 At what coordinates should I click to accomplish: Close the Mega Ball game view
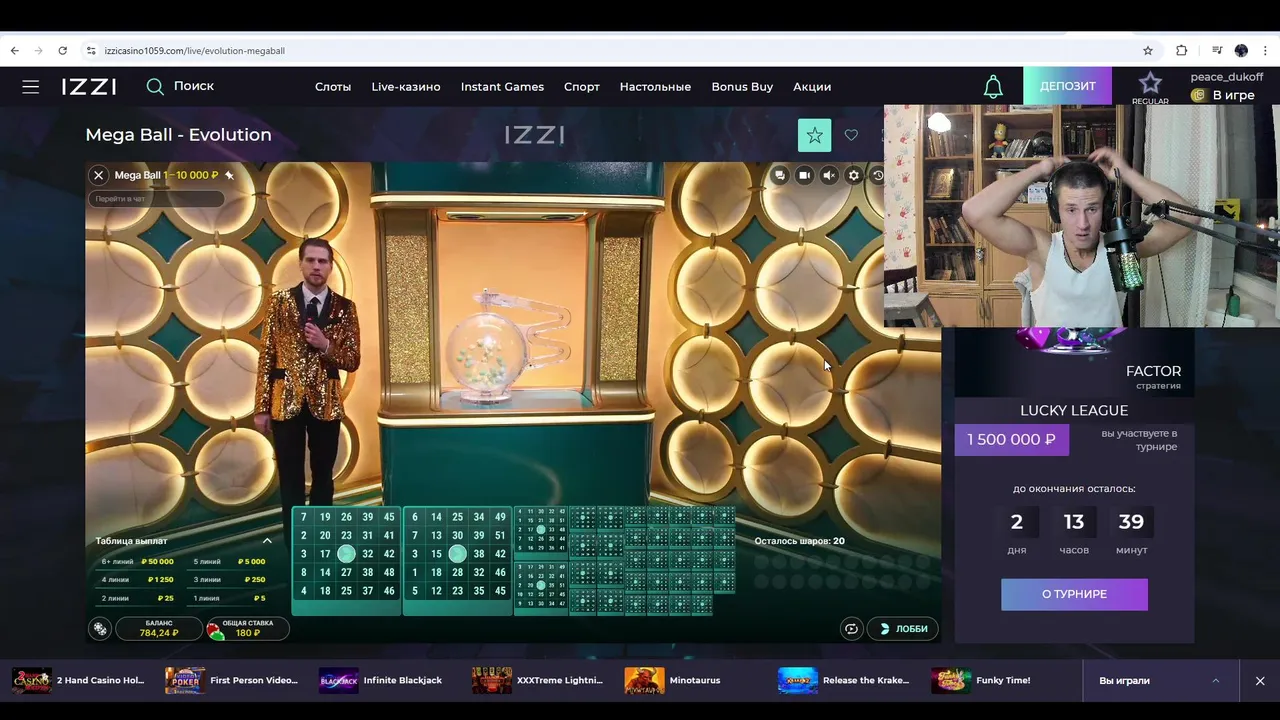pyautogui.click(x=98, y=175)
